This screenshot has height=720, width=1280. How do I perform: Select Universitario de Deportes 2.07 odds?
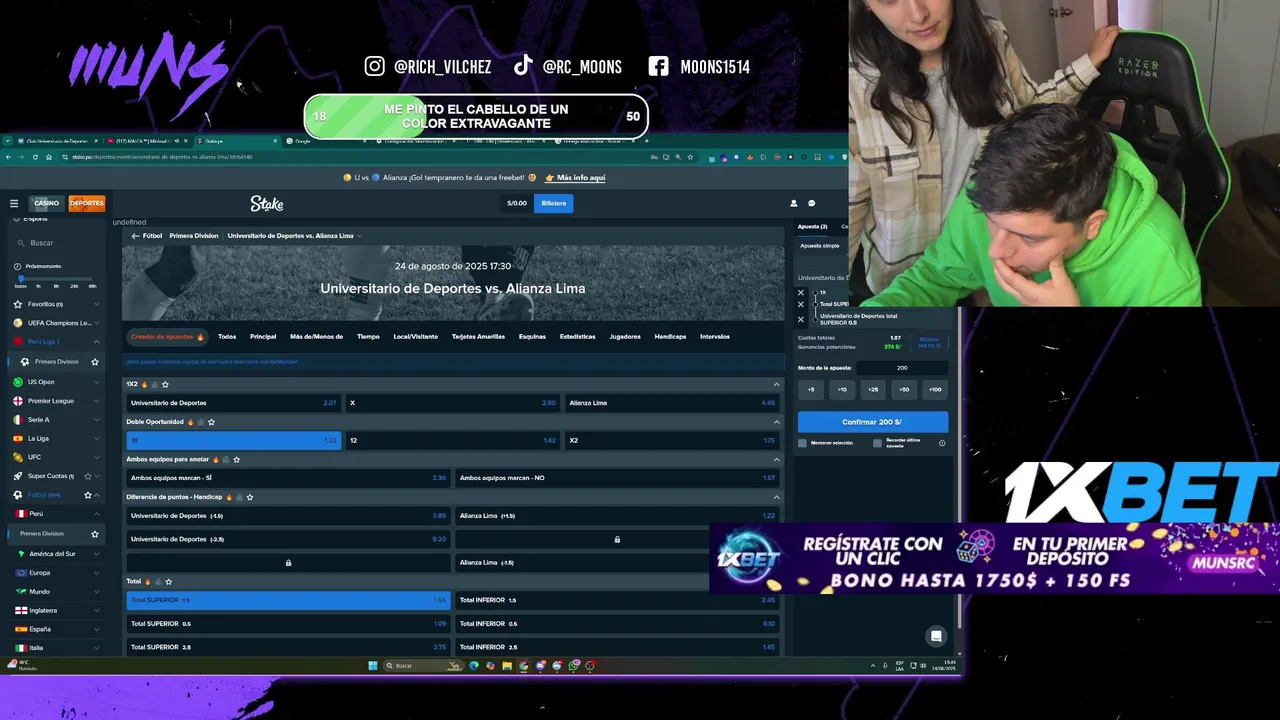tap(233, 403)
